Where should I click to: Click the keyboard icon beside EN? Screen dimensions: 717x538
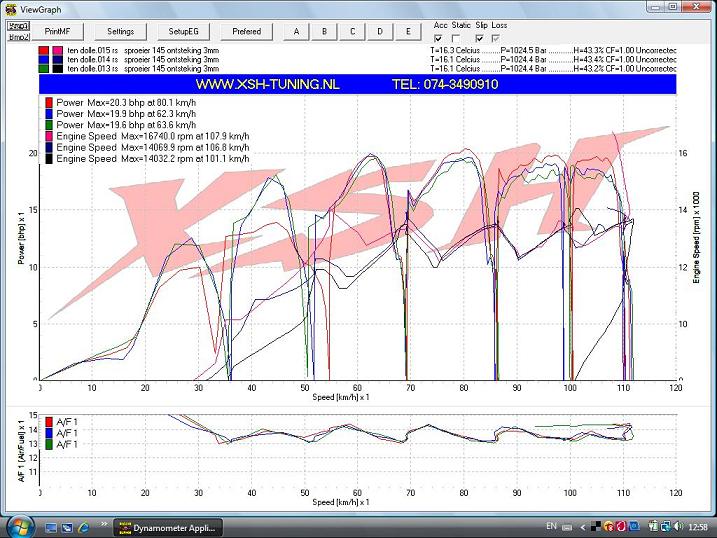(567, 527)
